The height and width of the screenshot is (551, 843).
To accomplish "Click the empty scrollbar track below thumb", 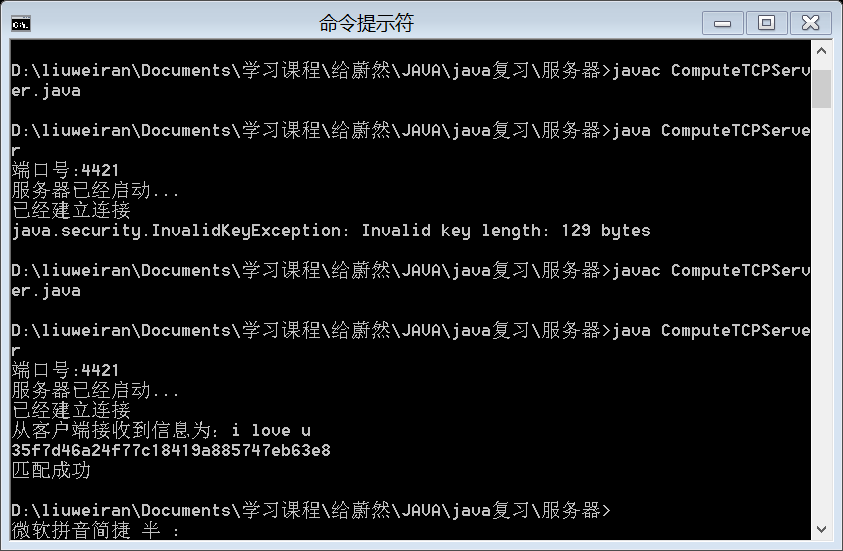I will (x=821, y=314).
